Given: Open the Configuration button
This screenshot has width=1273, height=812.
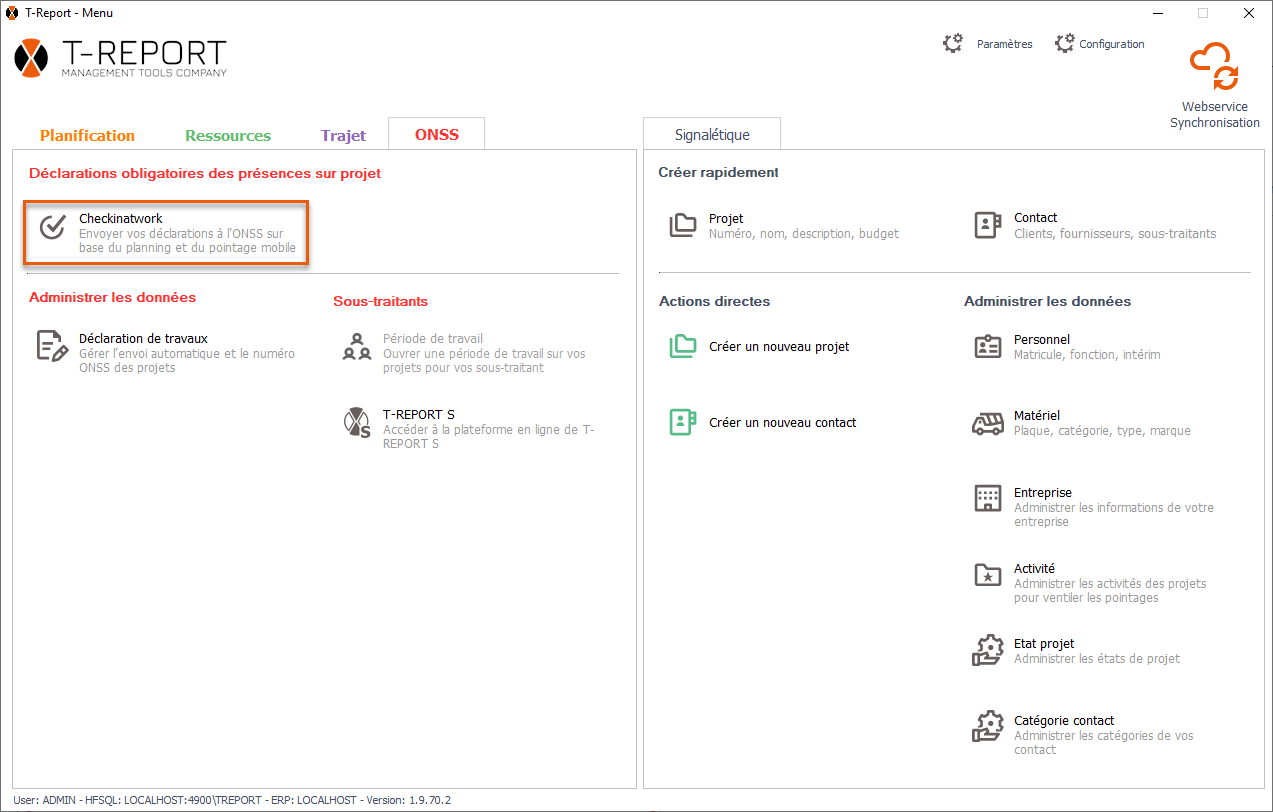Looking at the screenshot, I should pos(1100,44).
